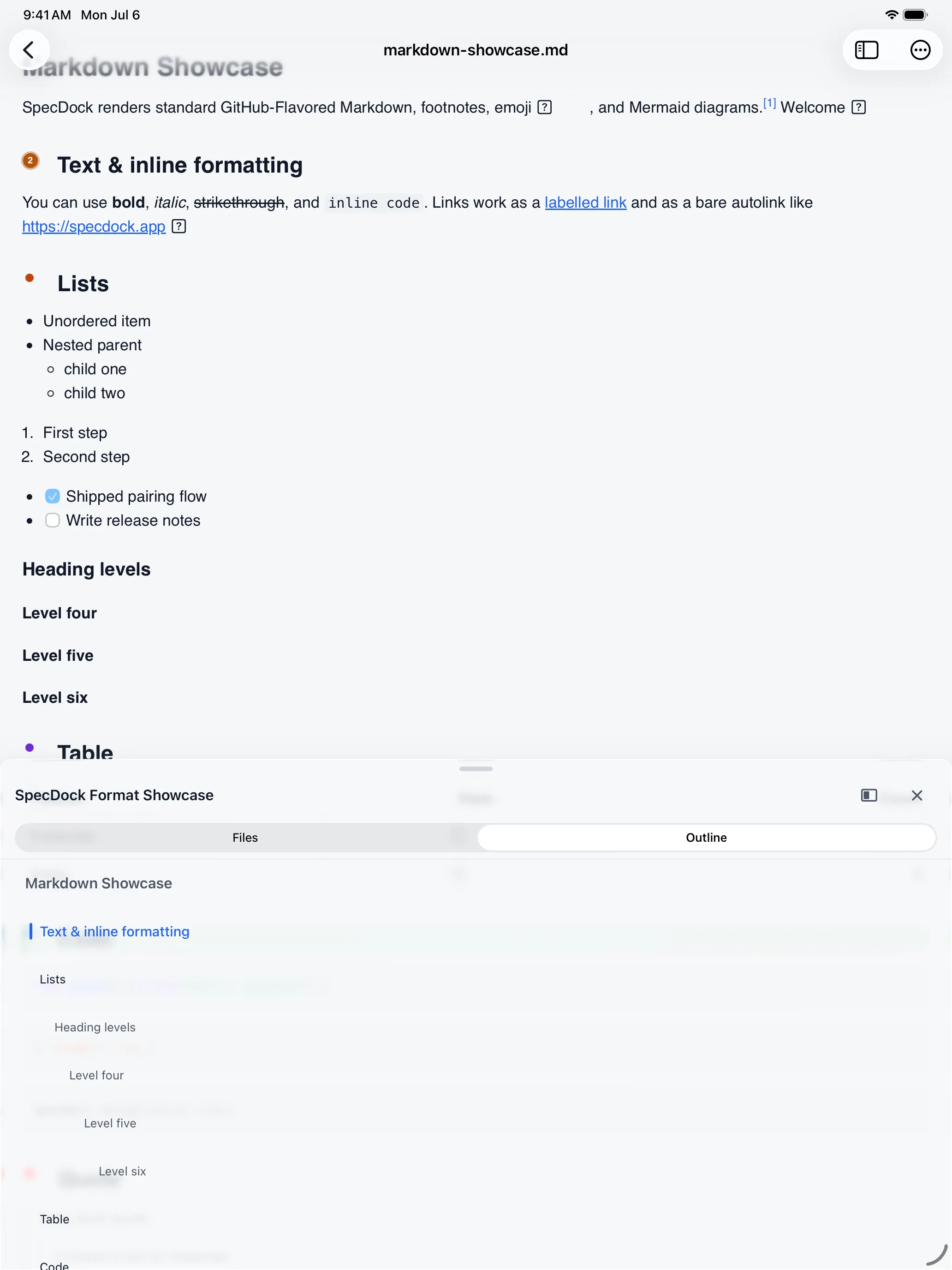Image resolution: width=952 pixels, height=1270 pixels.
Task: Select the Outline tab
Action: [707, 837]
